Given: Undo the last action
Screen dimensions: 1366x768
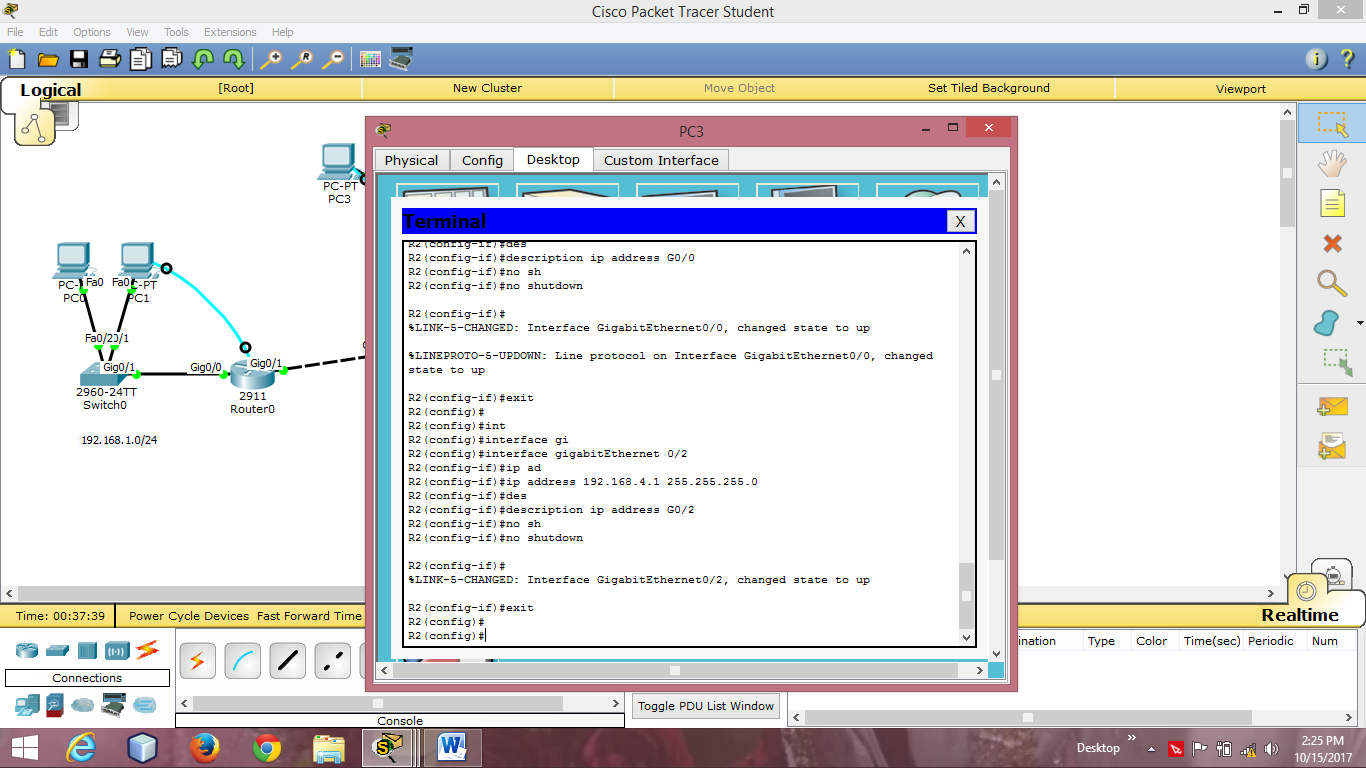Looking at the screenshot, I should (203, 59).
